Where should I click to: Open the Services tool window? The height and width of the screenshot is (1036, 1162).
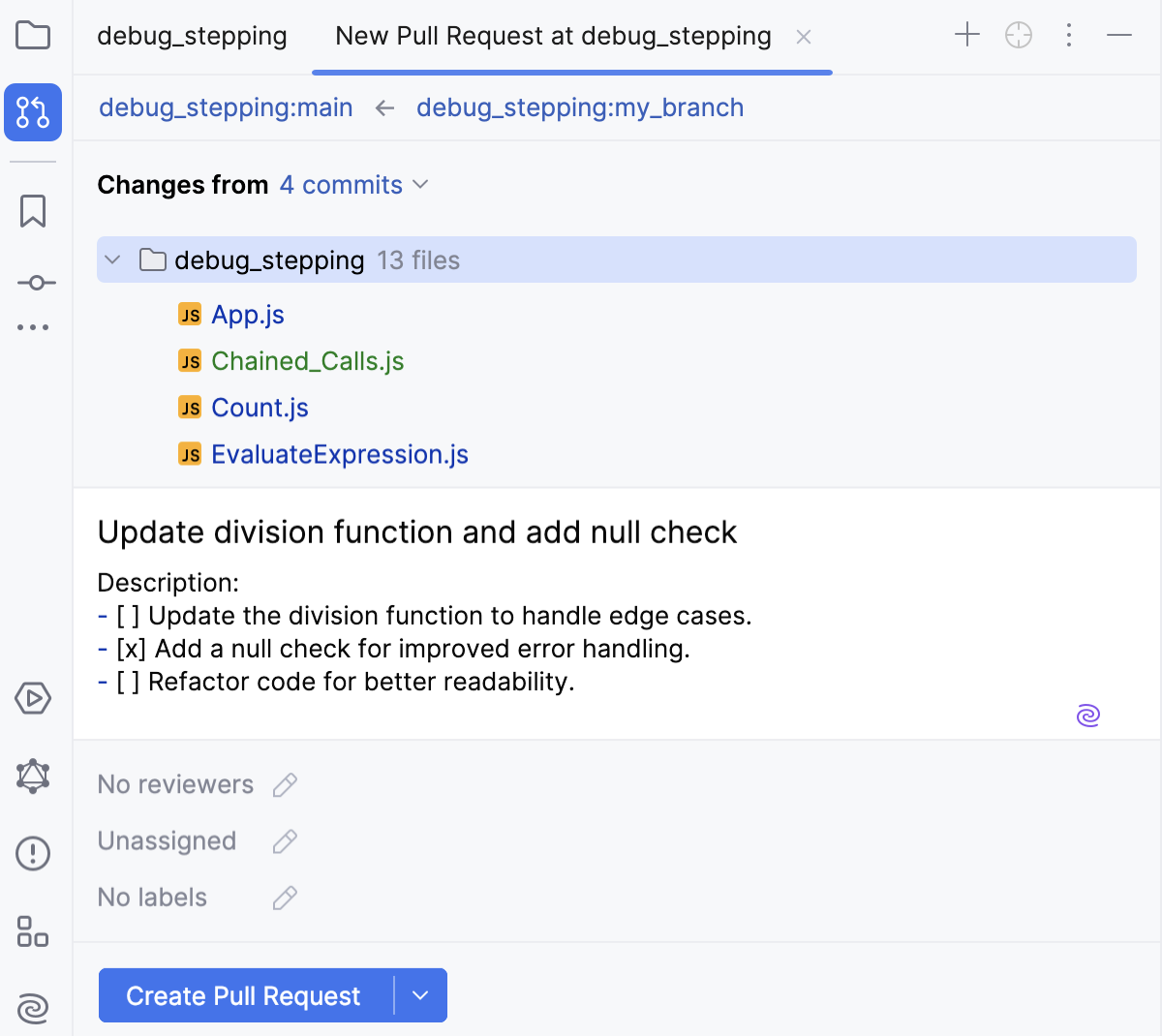pos(33,698)
